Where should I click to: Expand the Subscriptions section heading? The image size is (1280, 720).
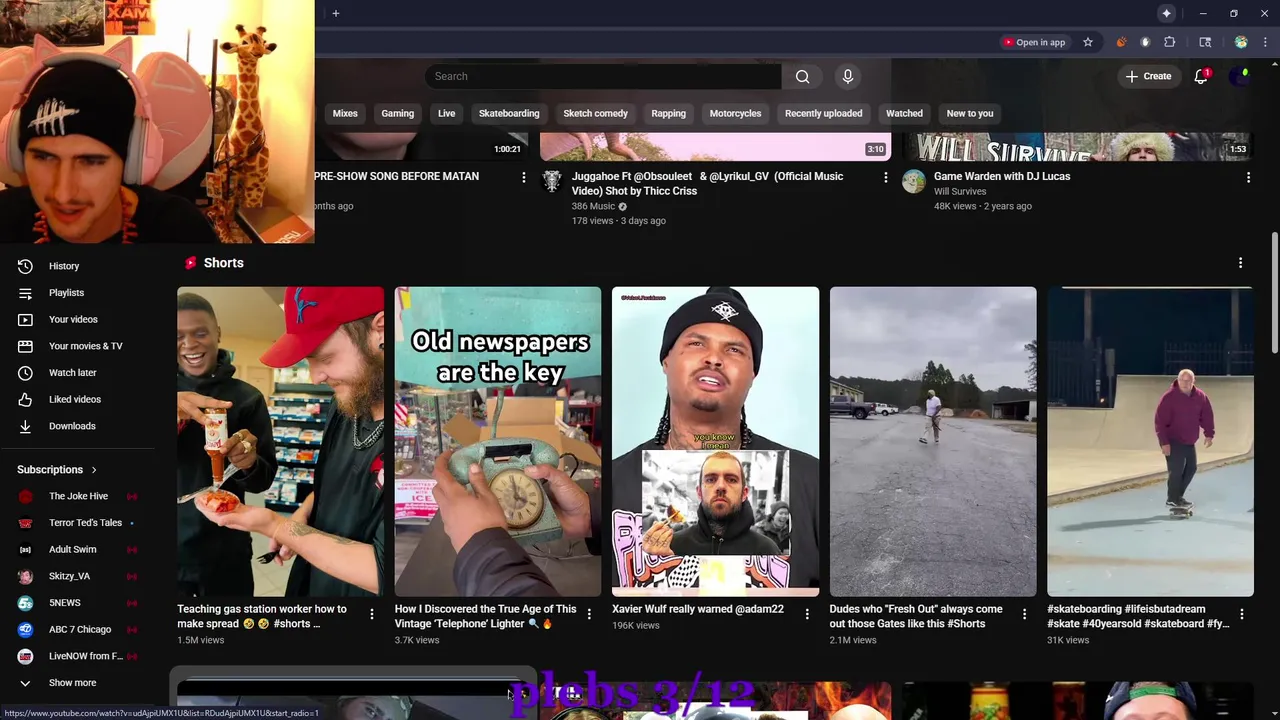tap(58, 470)
